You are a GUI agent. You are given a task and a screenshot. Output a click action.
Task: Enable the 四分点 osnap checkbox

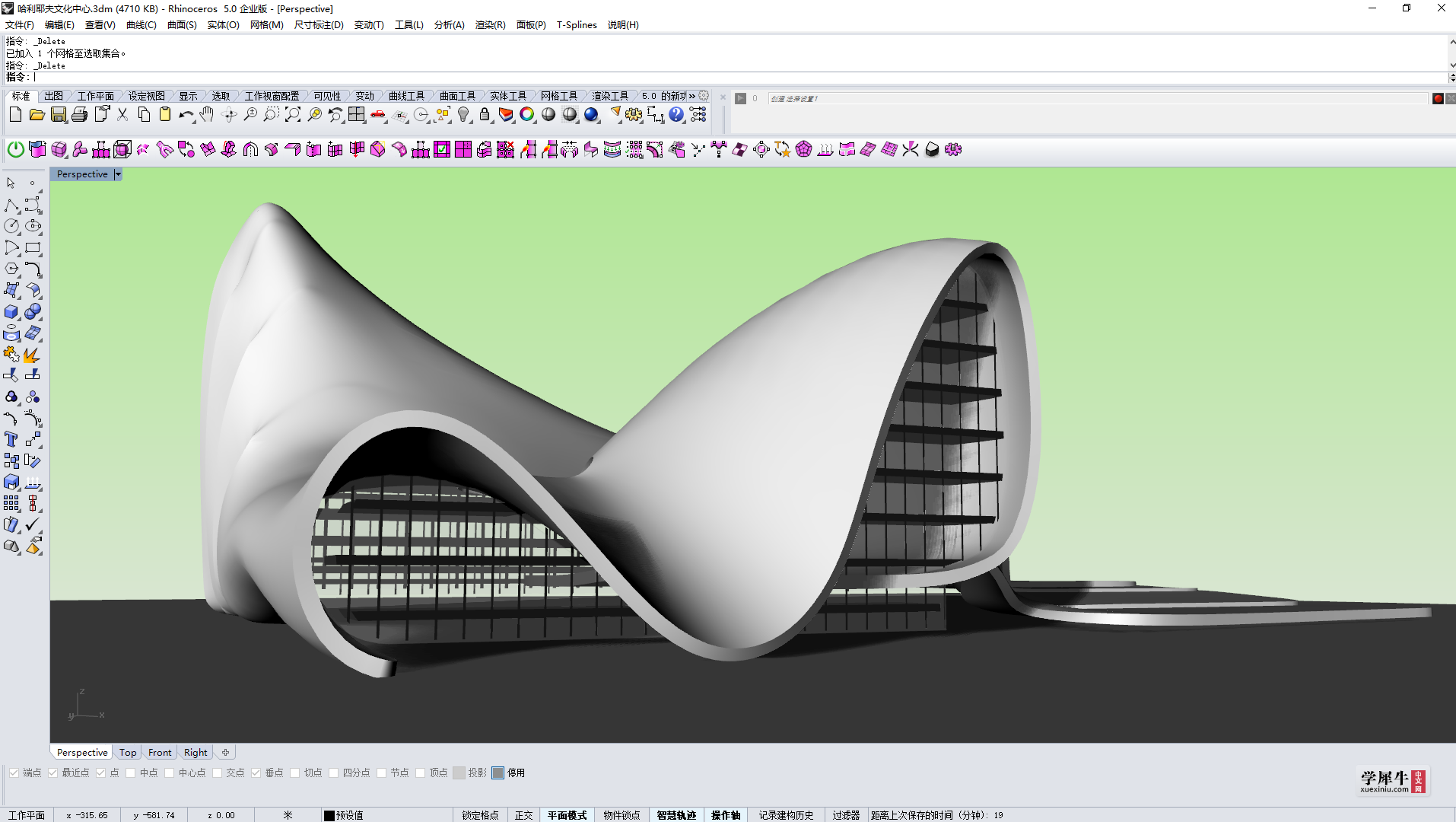click(333, 773)
